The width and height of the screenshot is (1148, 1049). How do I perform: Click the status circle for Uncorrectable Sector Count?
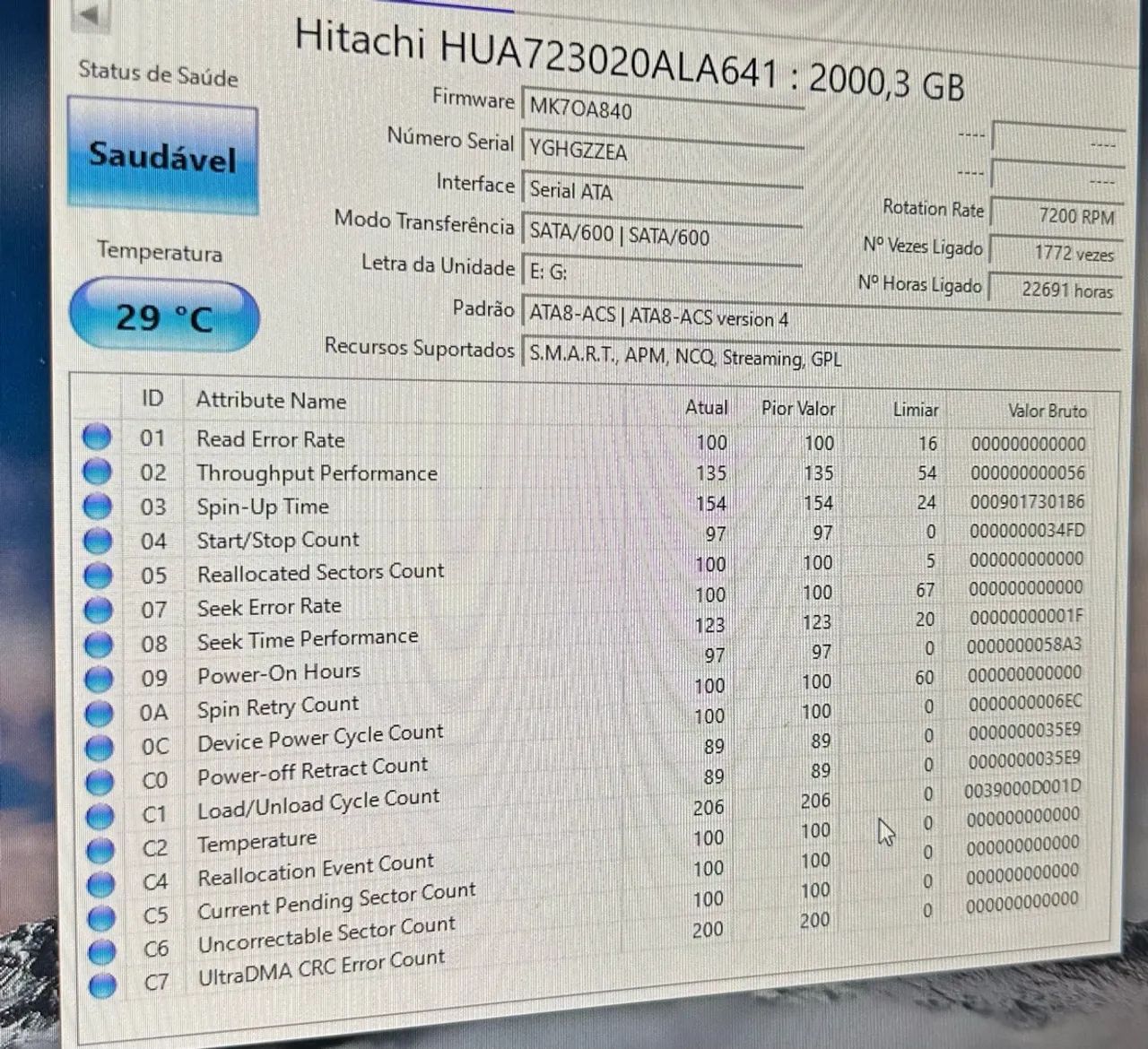[102, 950]
